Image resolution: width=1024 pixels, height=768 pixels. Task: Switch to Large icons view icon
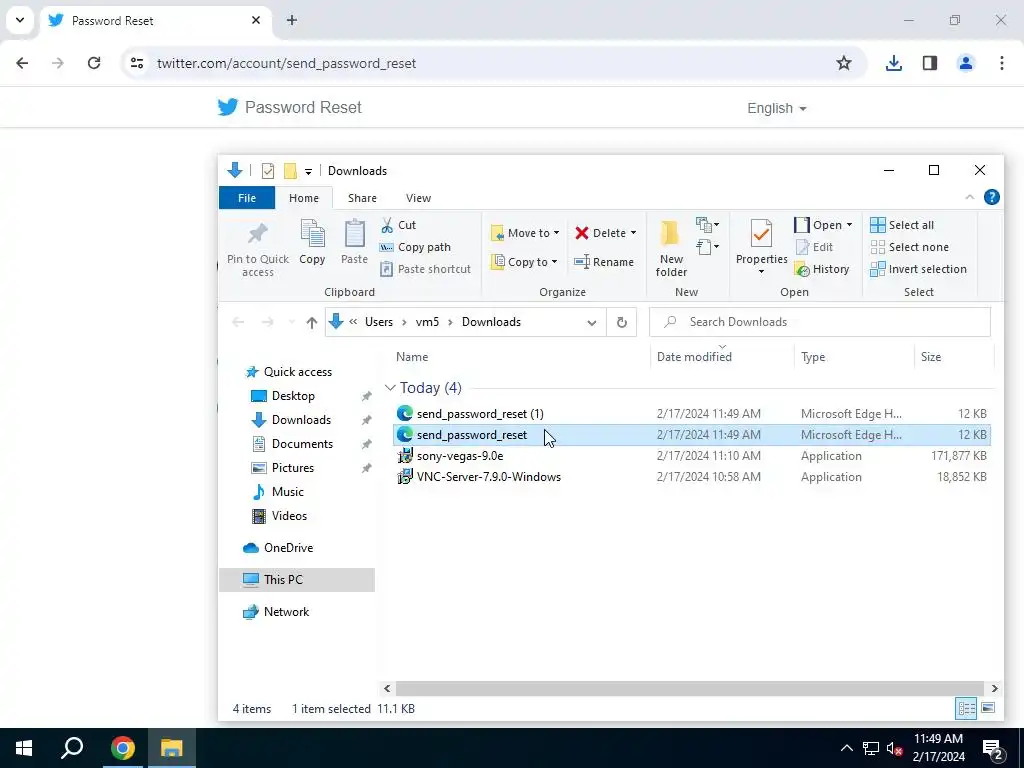[988, 709]
